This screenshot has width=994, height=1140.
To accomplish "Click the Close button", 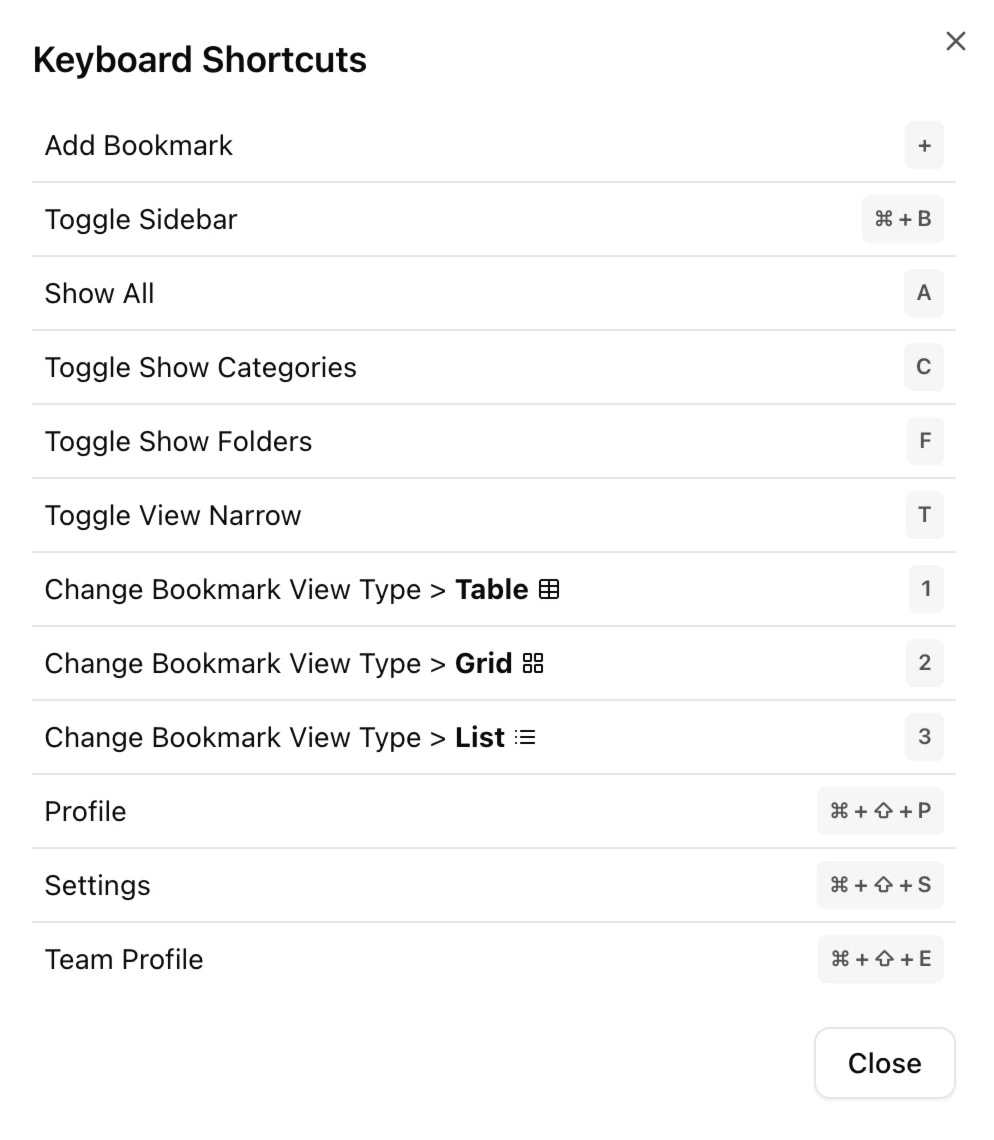I will click(884, 1063).
